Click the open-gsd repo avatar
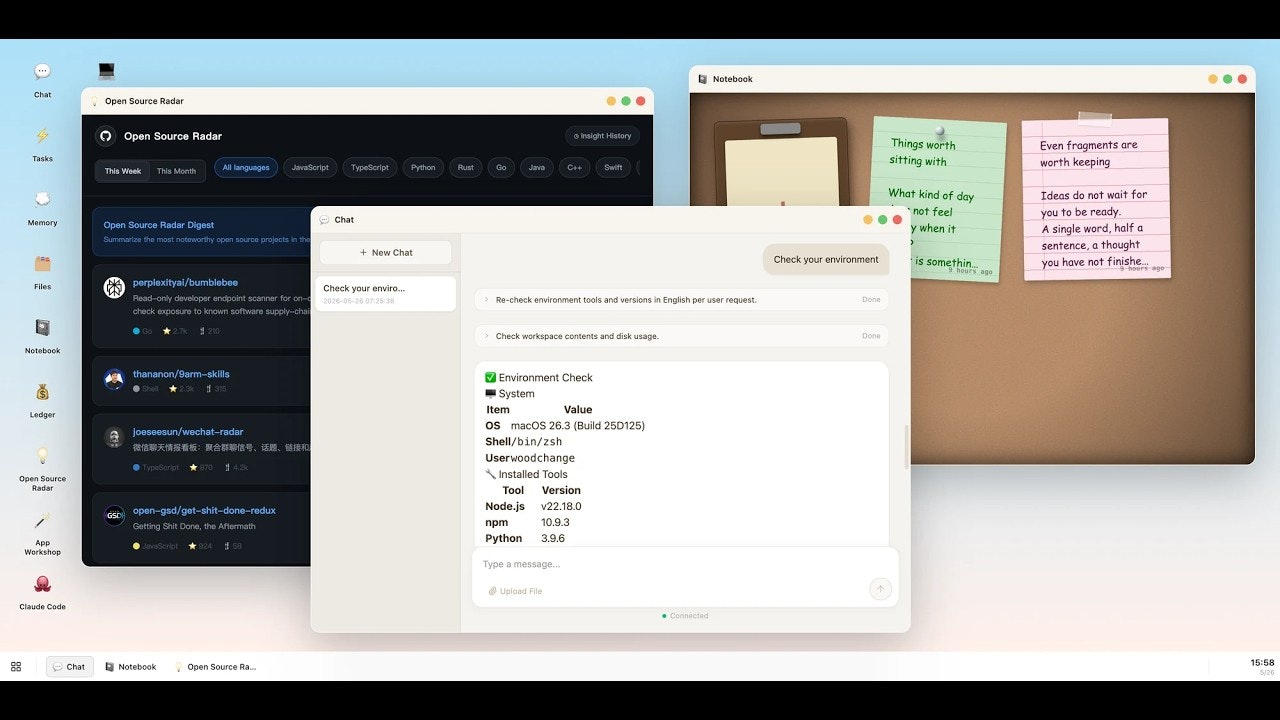This screenshot has width=1280, height=720. coord(114,516)
